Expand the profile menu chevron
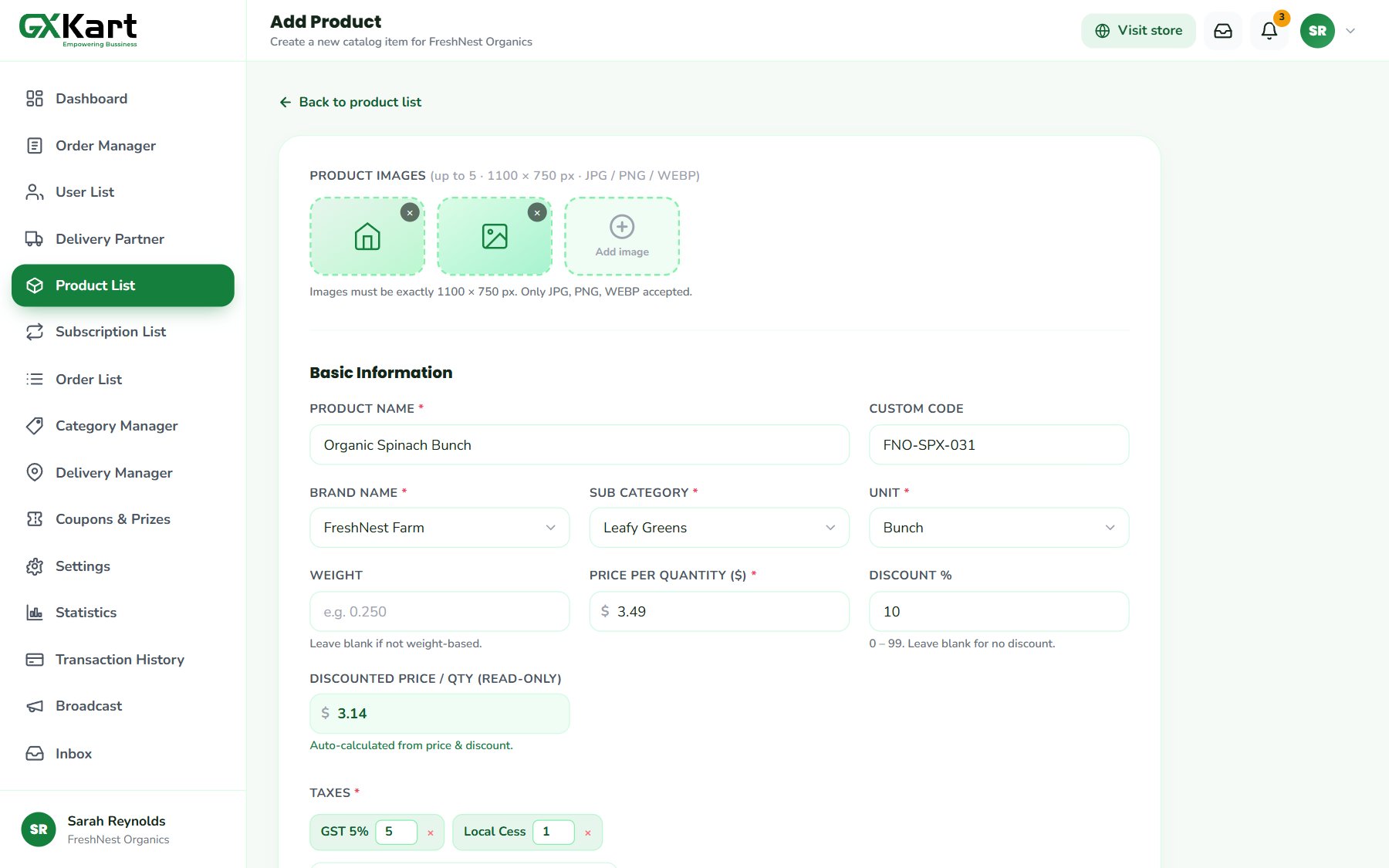The height and width of the screenshot is (868, 1389). [x=1350, y=31]
